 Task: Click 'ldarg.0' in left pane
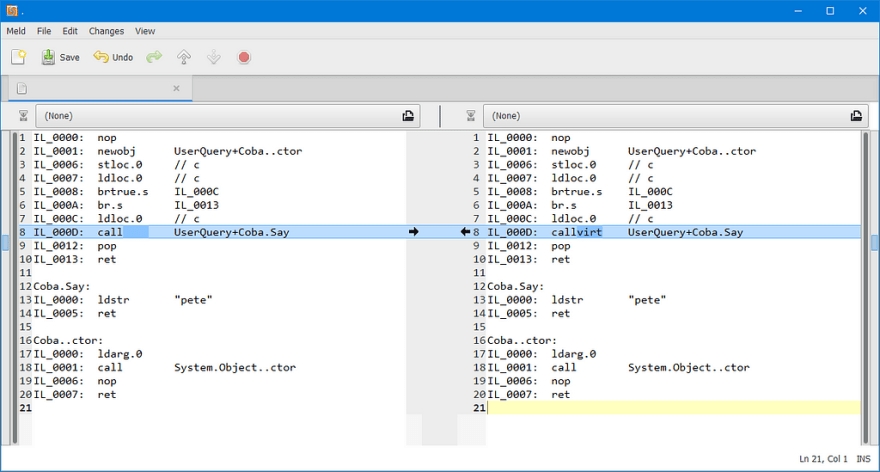pos(120,354)
